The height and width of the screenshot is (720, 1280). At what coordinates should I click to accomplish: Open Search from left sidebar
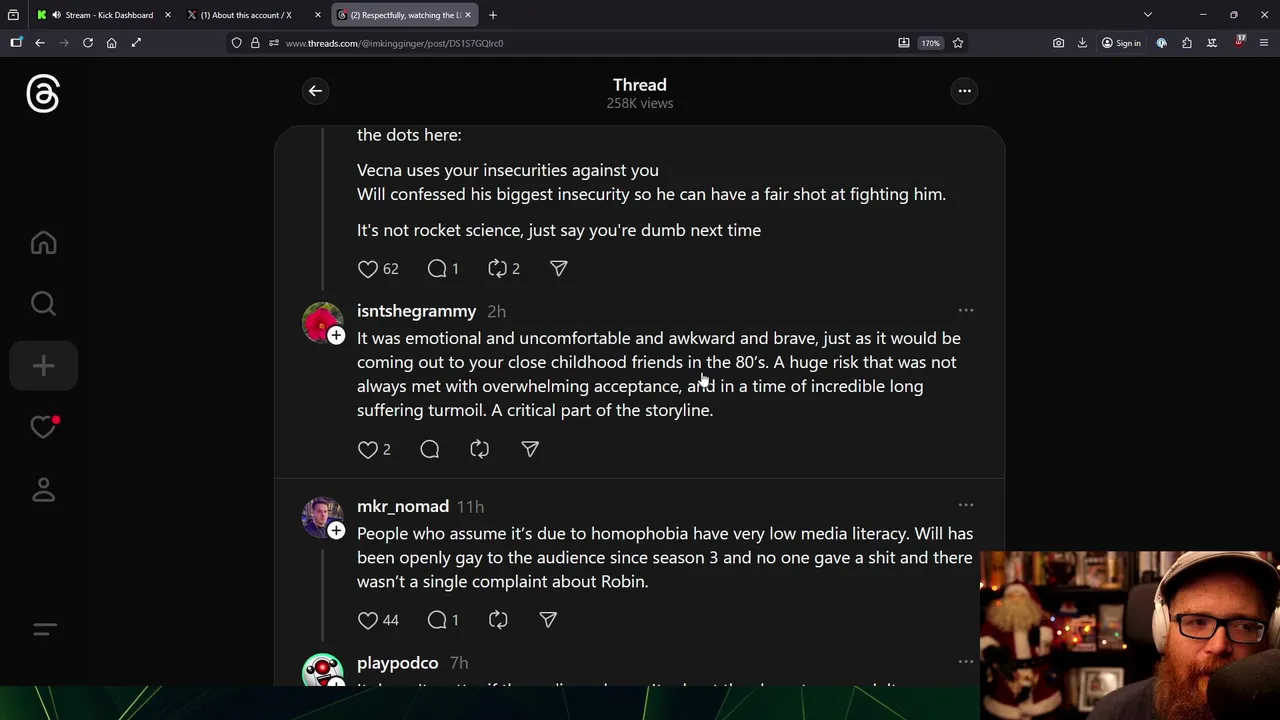click(x=43, y=303)
